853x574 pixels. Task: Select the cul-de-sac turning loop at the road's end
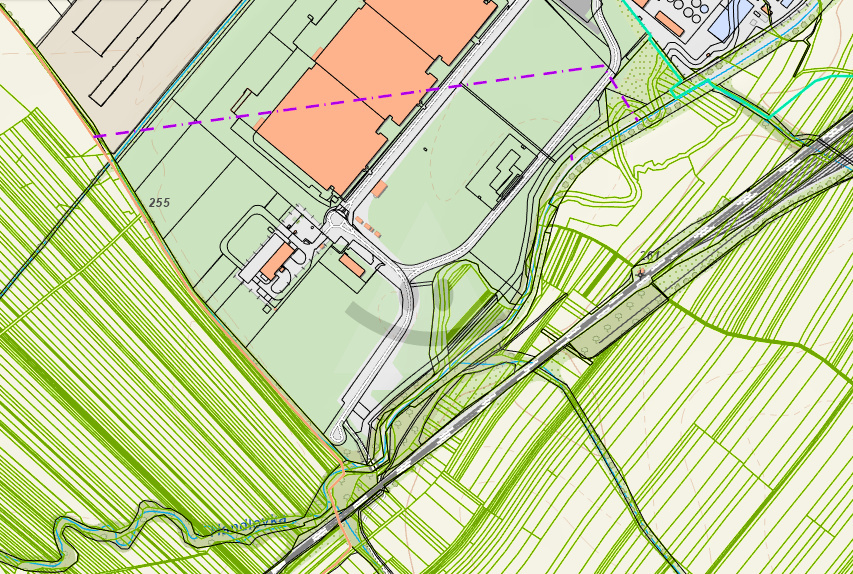point(338,433)
